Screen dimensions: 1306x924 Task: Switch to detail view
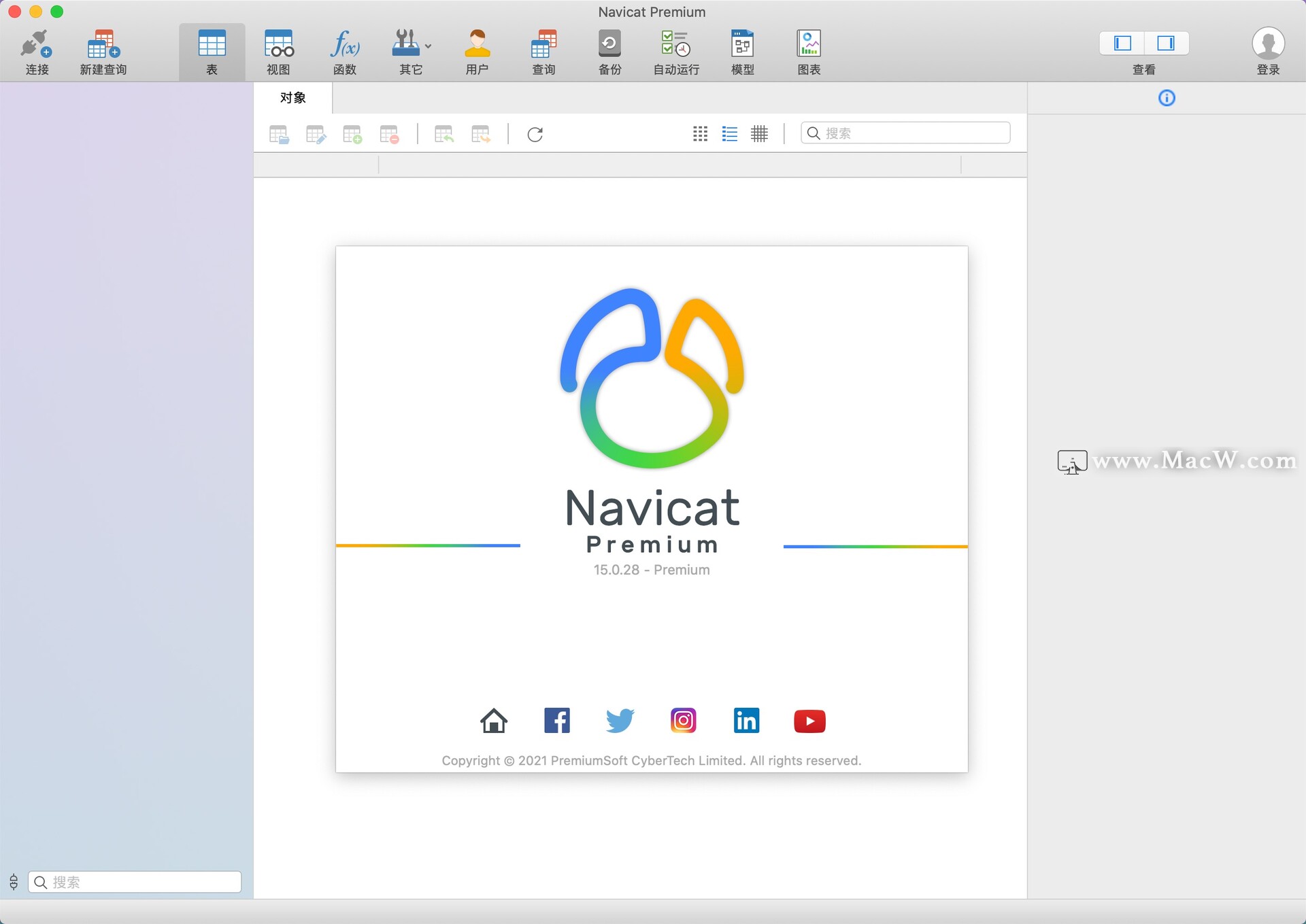click(x=759, y=134)
